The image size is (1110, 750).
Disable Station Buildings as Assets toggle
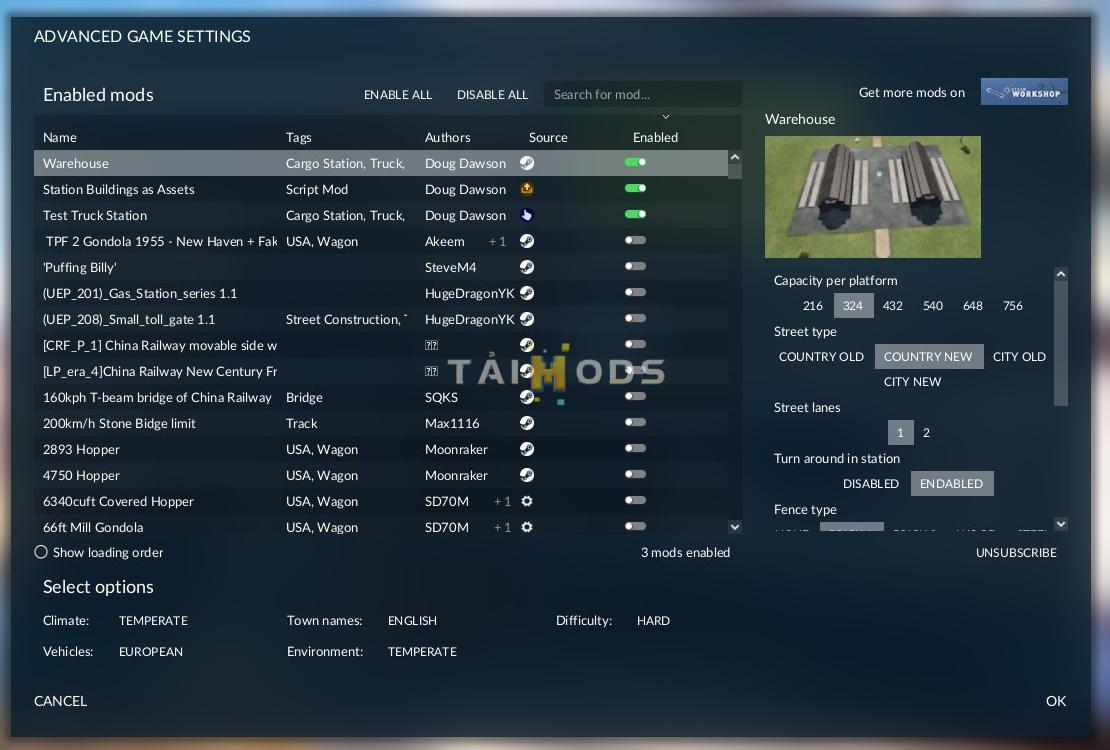click(635, 188)
